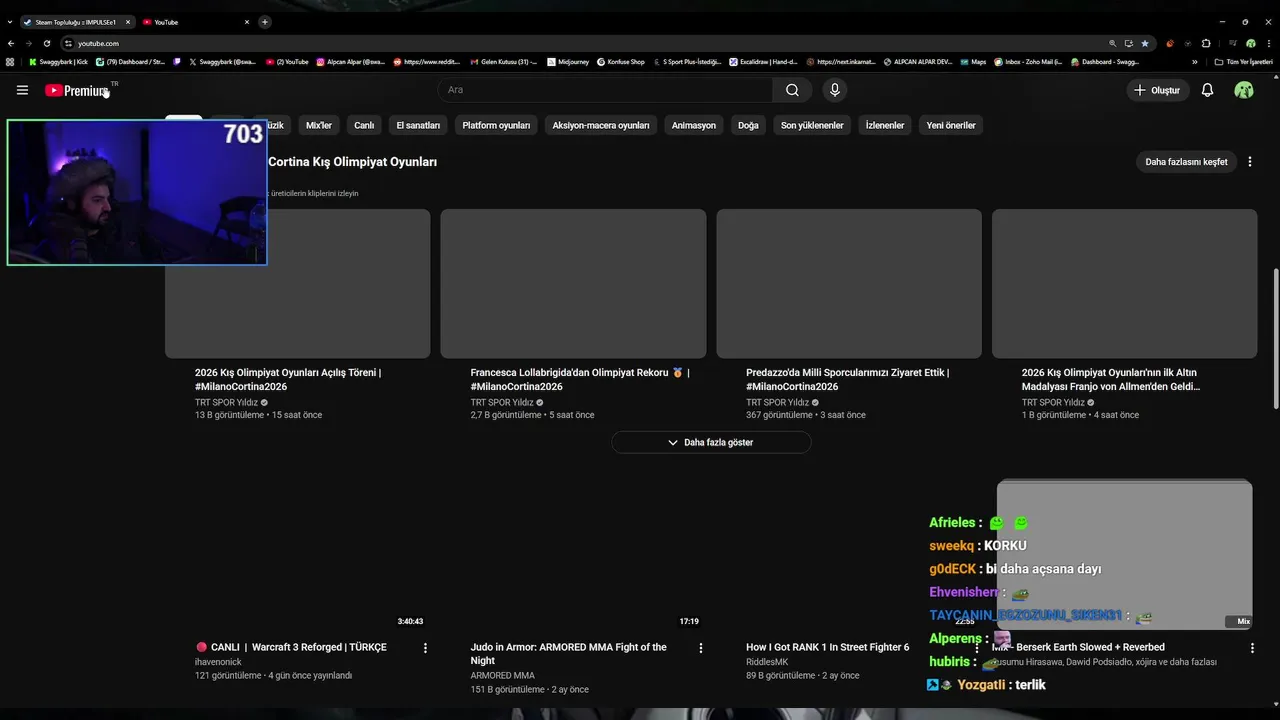1280x720 pixels.
Task: View site information icon beside youtube.com
Action: pos(69,43)
